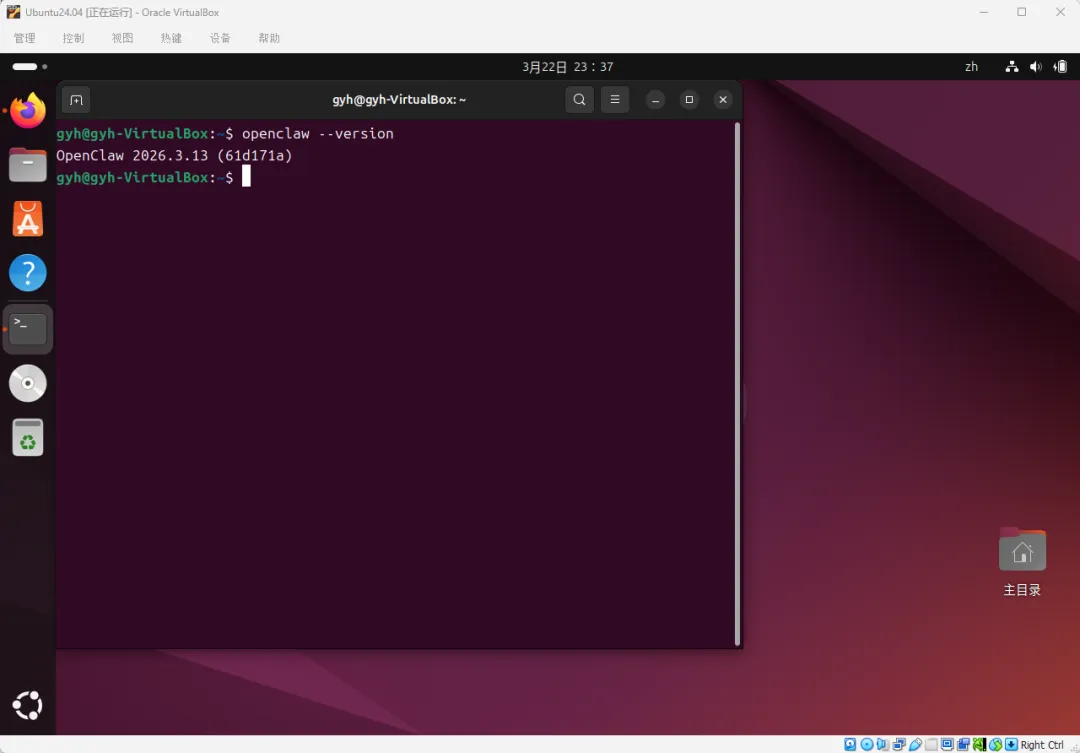
Task: Click the VirtualBox optical drive status icon
Action: [x=867, y=744]
